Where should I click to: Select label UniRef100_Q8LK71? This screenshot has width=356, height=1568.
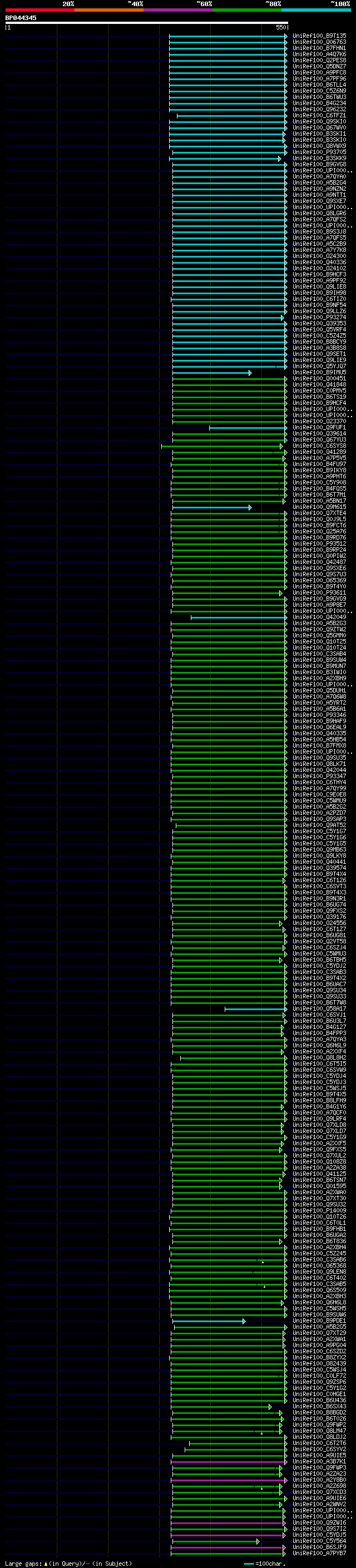tap(319, 764)
